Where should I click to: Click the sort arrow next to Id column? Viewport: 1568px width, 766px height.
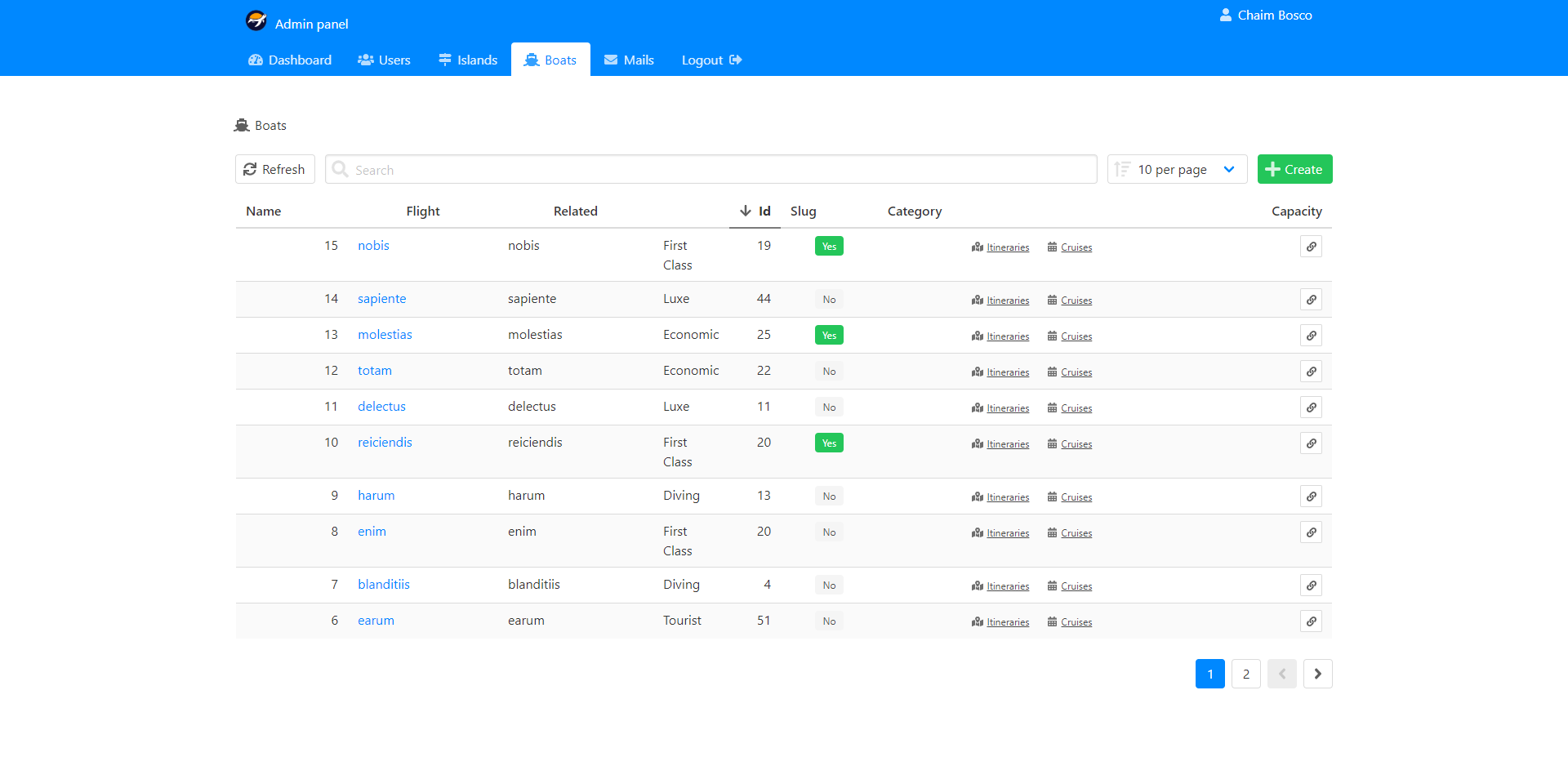tap(744, 210)
